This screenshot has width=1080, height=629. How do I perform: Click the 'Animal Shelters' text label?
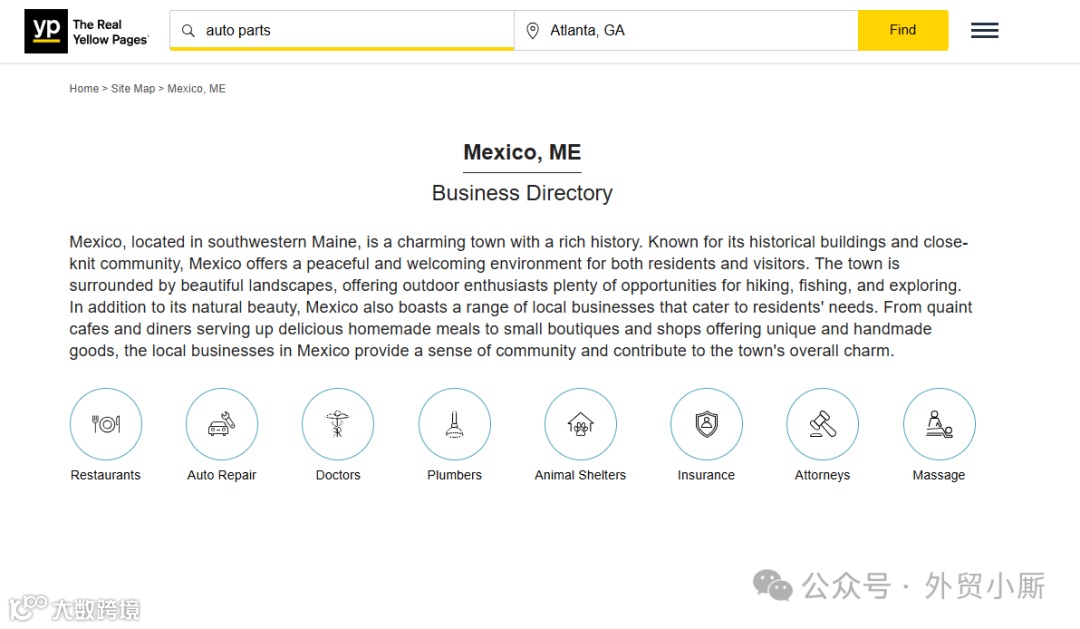580,475
